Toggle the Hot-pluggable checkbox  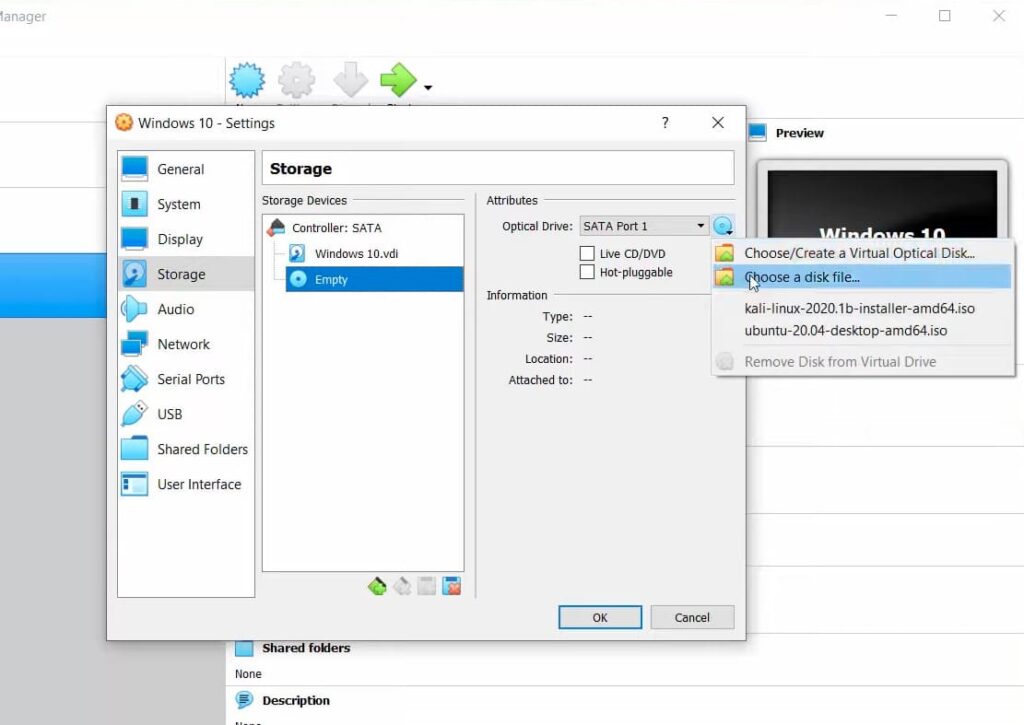click(x=587, y=272)
